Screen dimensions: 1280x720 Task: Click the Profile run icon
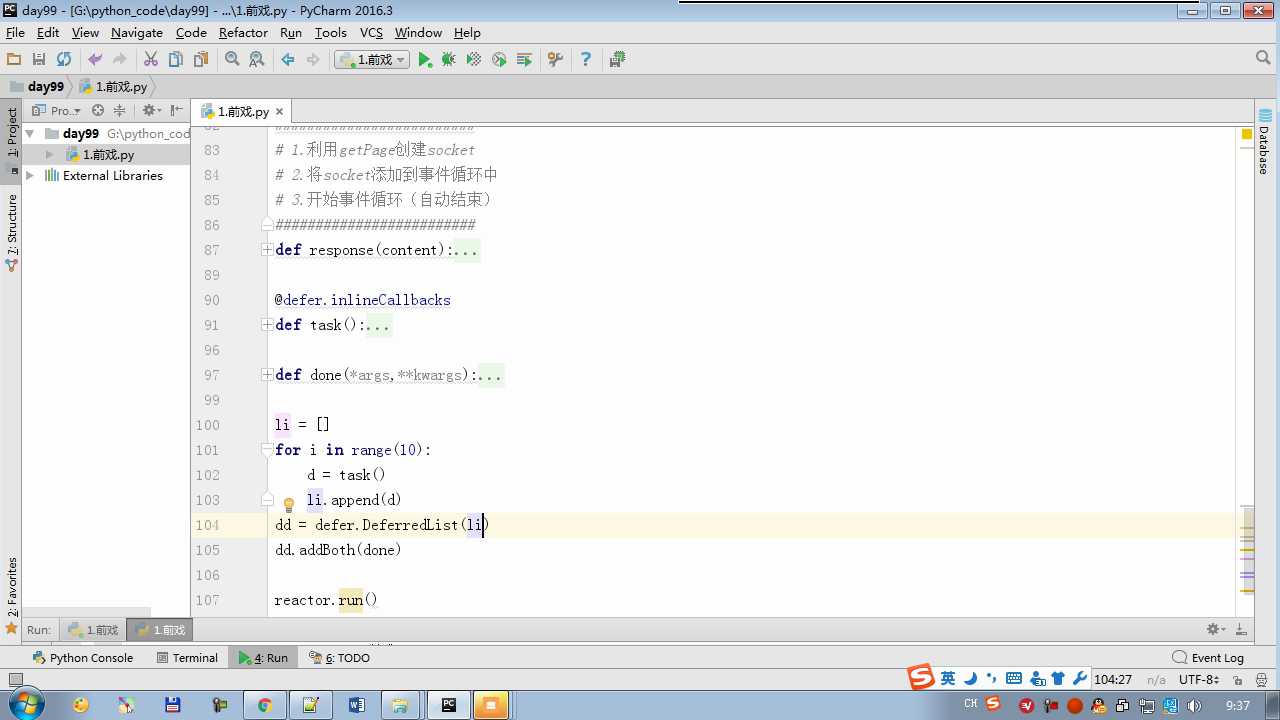pyautogui.click(x=499, y=60)
